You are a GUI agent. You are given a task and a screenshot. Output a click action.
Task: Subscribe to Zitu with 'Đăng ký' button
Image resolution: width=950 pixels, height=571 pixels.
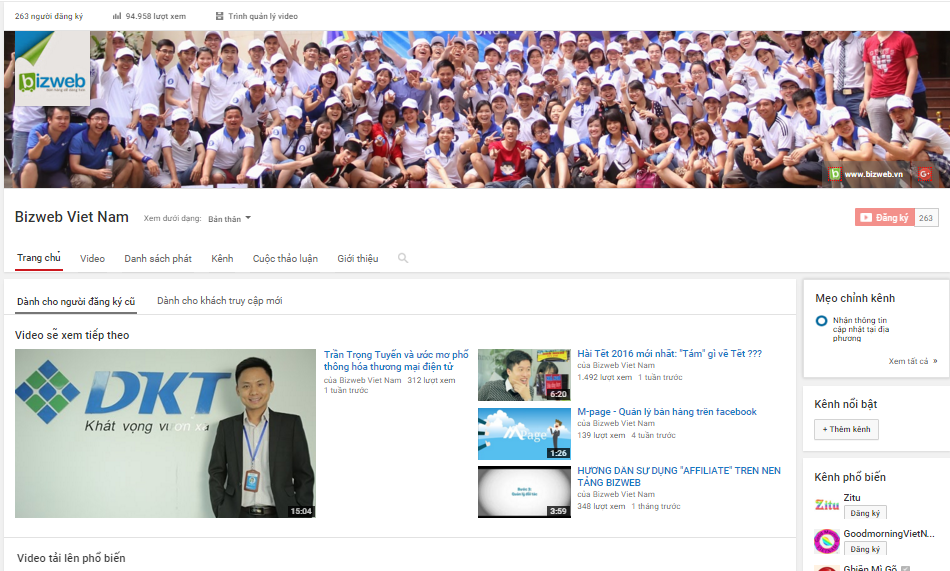click(x=865, y=513)
